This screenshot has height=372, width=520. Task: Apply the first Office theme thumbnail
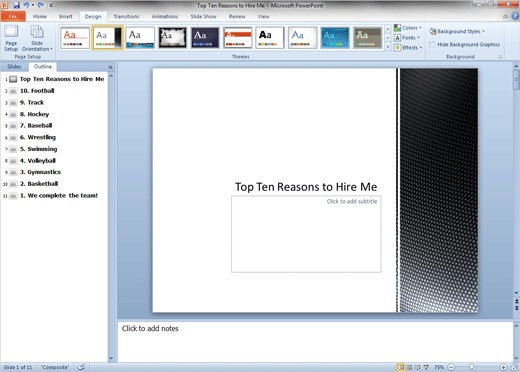75,38
